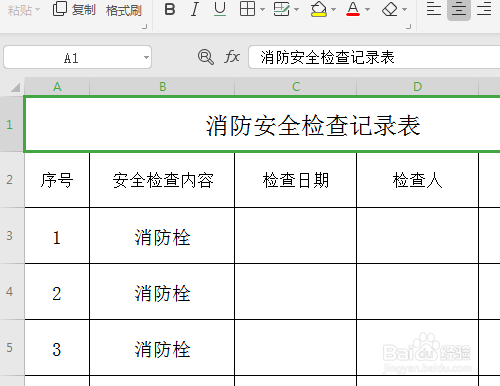
Task: Click the formula bar with 消防安全检查记录表
Action: coord(374,57)
